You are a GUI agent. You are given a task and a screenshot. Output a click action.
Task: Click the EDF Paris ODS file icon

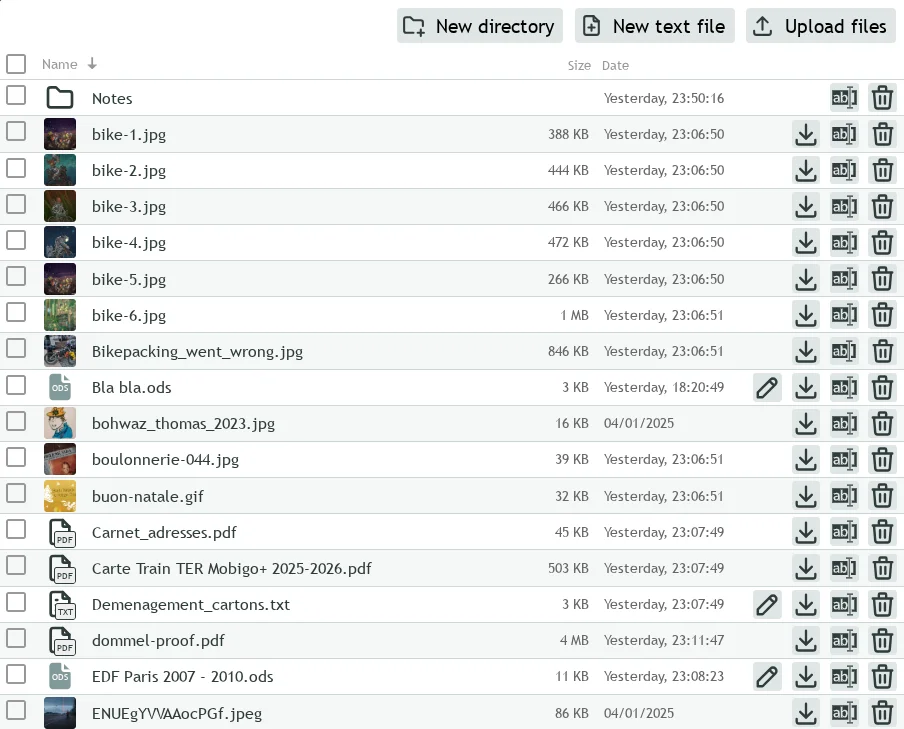[x=60, y=677]
